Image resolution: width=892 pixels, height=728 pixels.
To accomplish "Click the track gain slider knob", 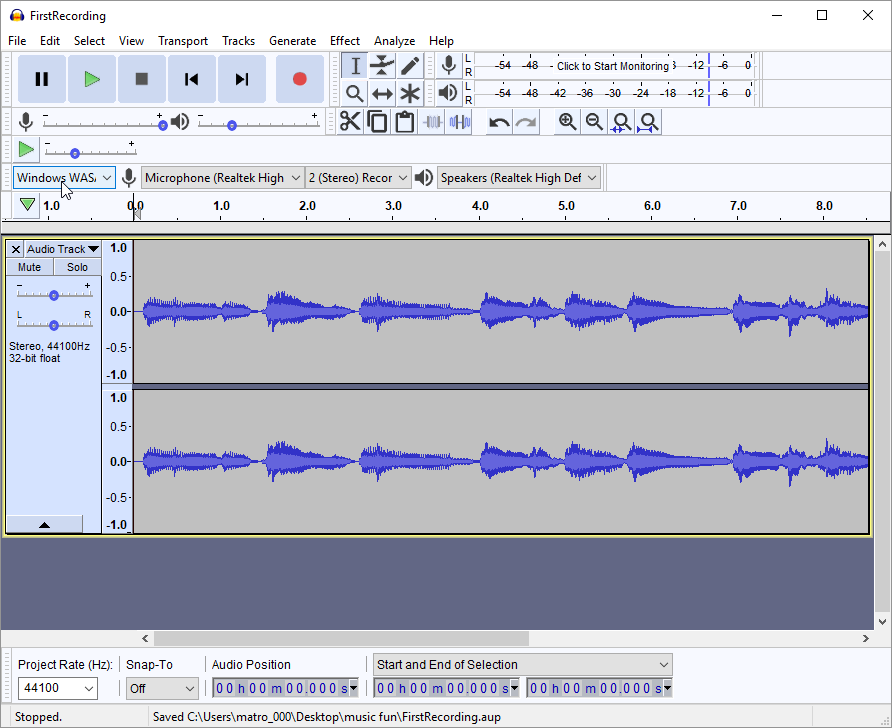I will point(54,295).
